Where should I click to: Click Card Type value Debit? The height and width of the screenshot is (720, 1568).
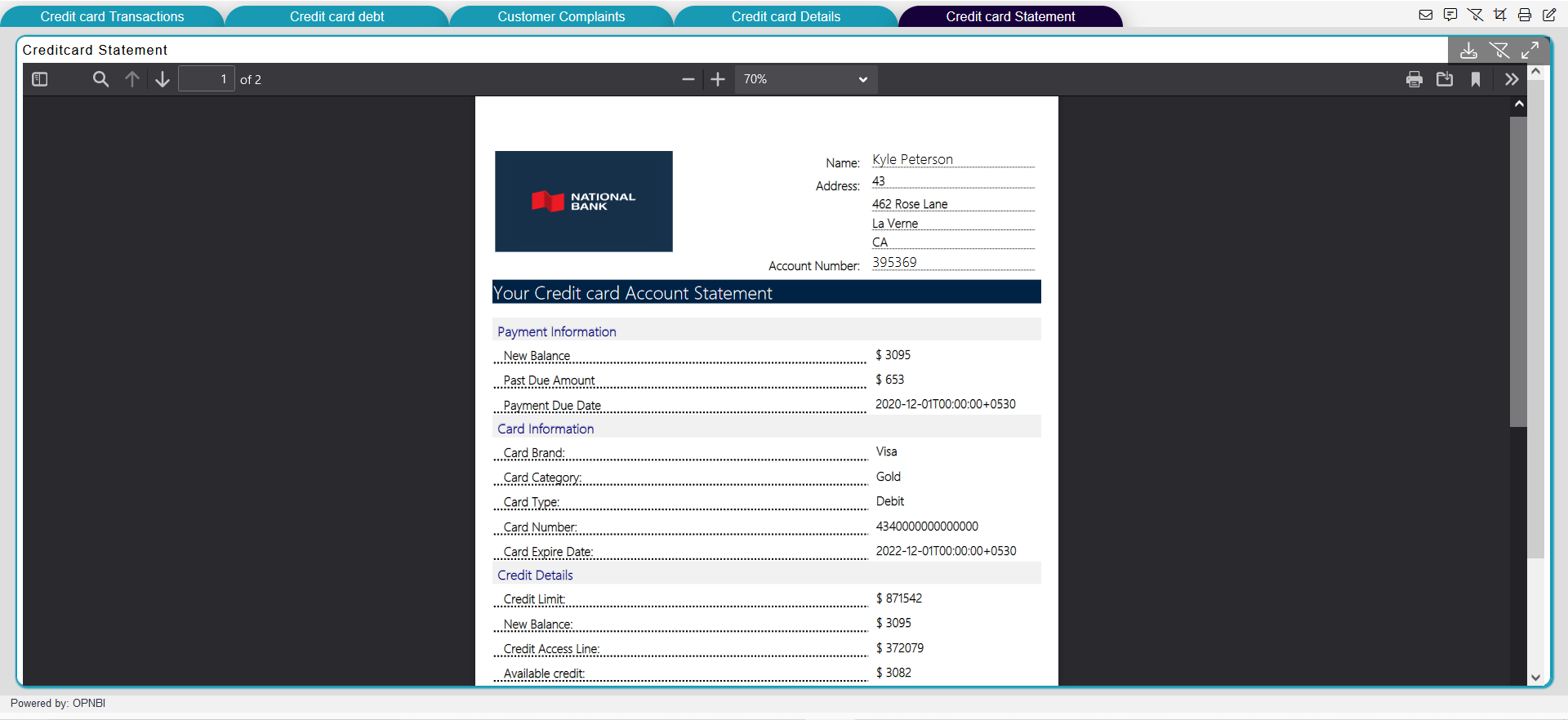pos(890,501)
